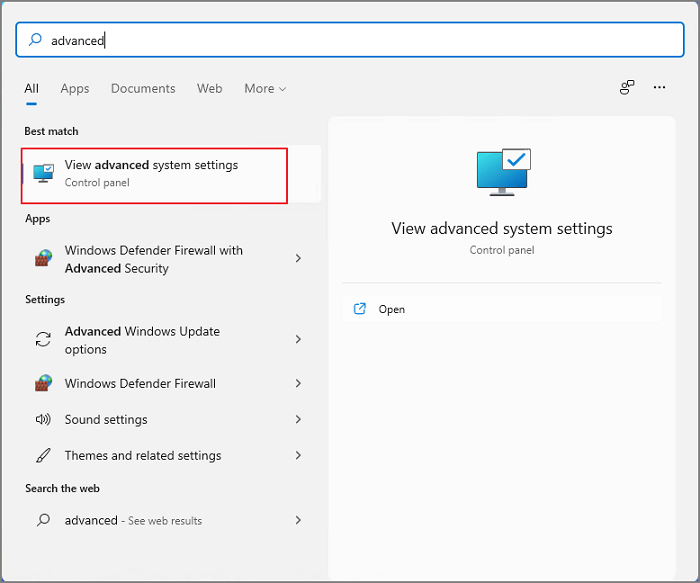Switch to the Apps tab

click(75, 89)
